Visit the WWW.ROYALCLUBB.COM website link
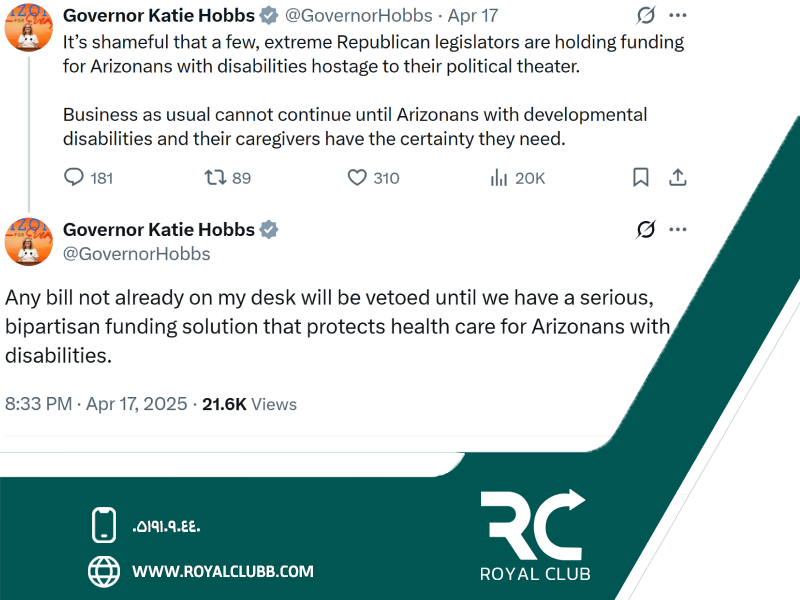This screenshot has height=600, width=800. [223, 571]
